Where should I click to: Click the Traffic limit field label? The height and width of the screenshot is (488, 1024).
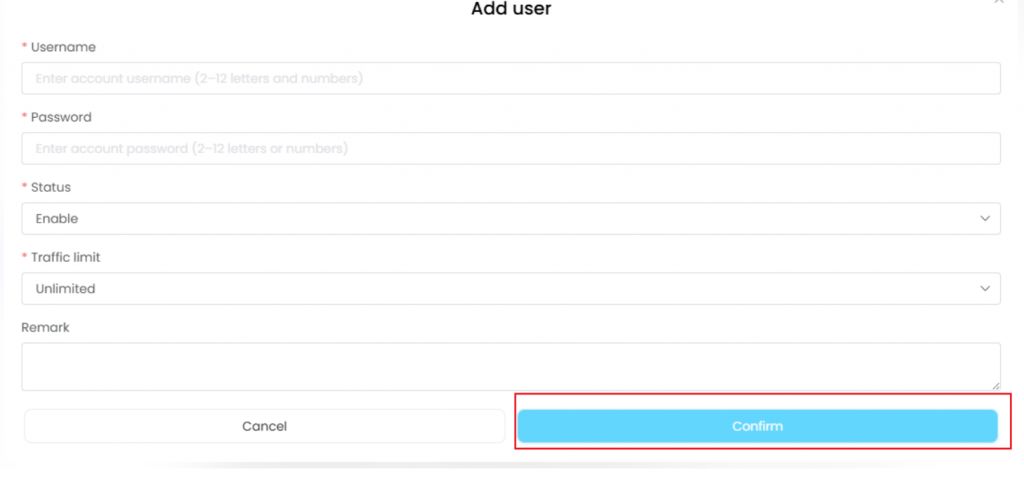[x=66, y=257]
